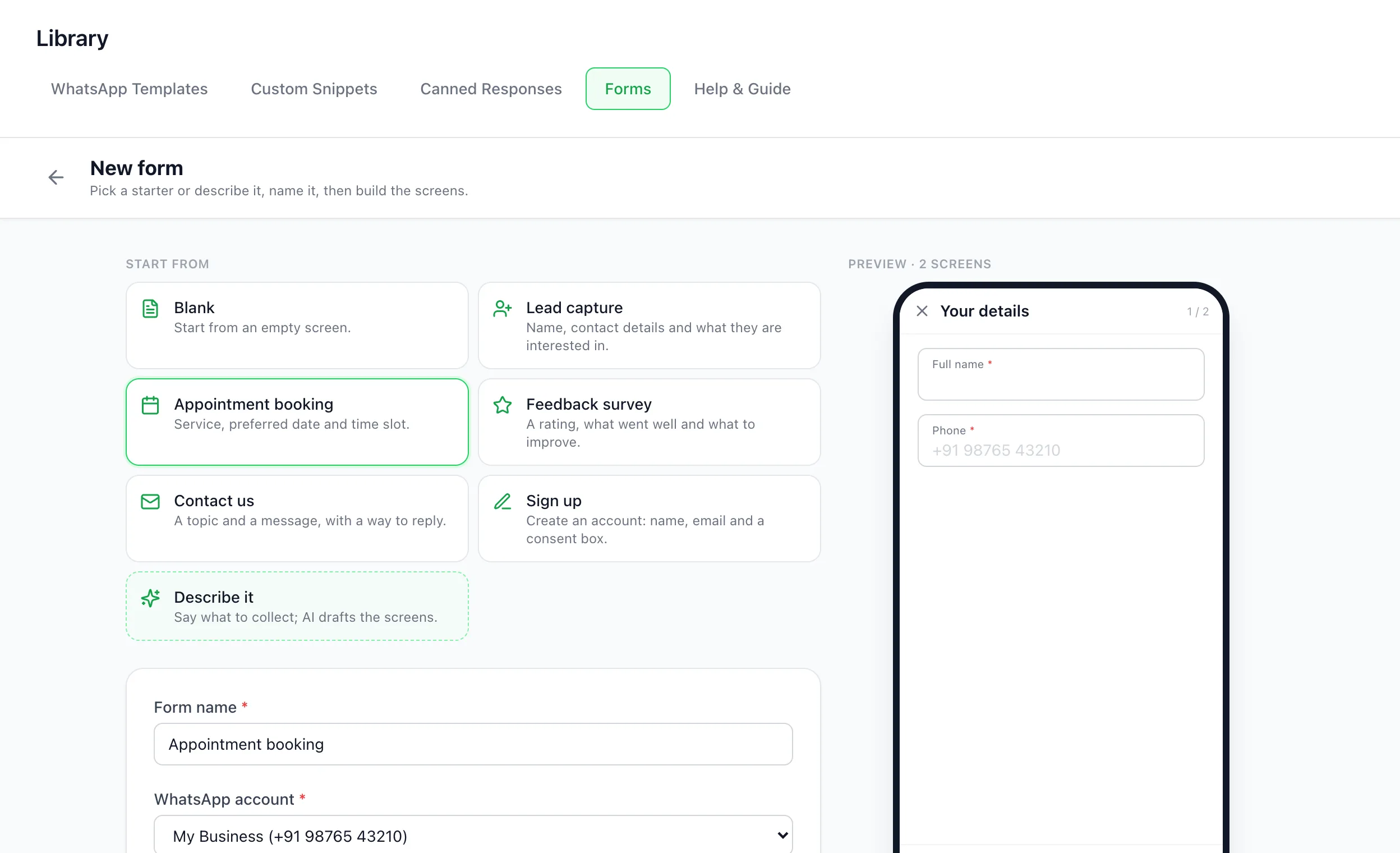Screen dimensions: 1400x853
Task: Click the Phone field in preview
Action: pos(1061,441)
